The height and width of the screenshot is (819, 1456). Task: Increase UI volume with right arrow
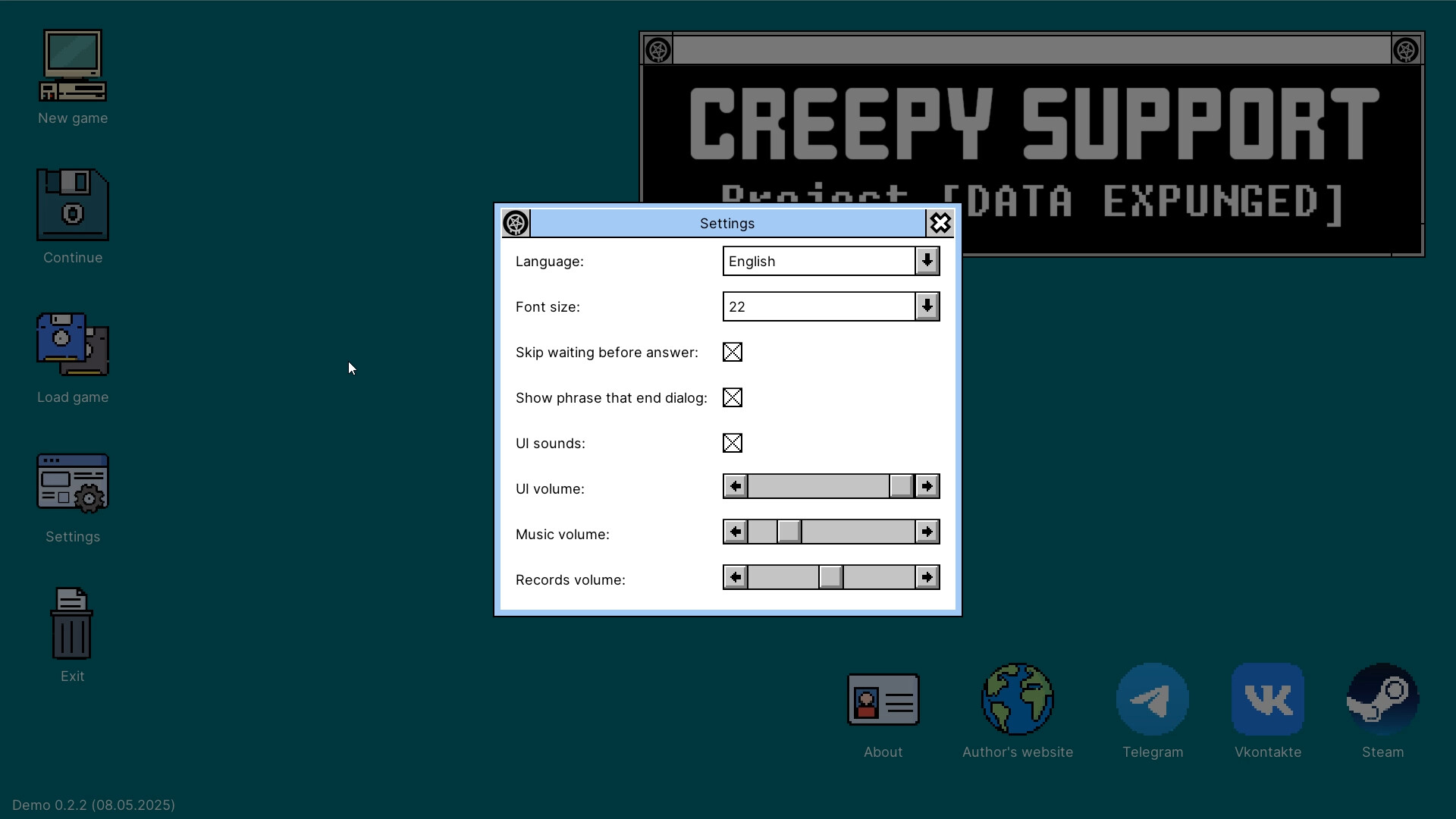[927, 486]
